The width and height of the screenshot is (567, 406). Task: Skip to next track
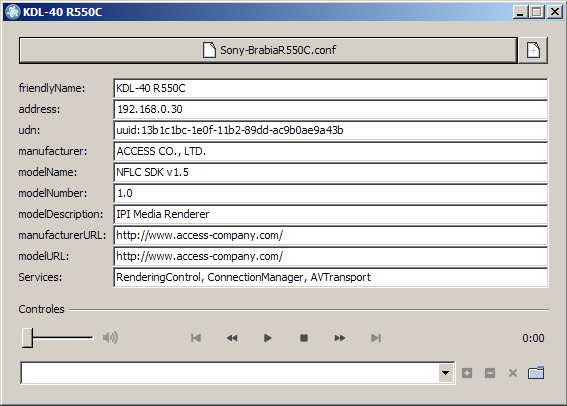click(x=376, y=338)
